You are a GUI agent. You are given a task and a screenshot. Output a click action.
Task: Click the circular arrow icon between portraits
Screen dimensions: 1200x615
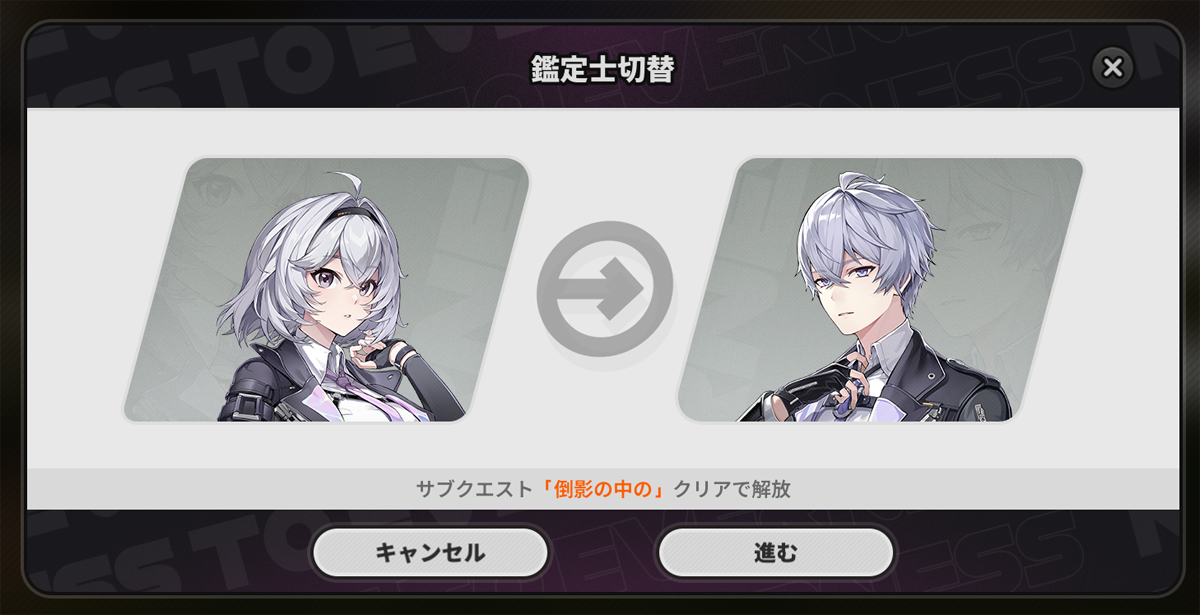pyautogui.click(x=604, y=288)
